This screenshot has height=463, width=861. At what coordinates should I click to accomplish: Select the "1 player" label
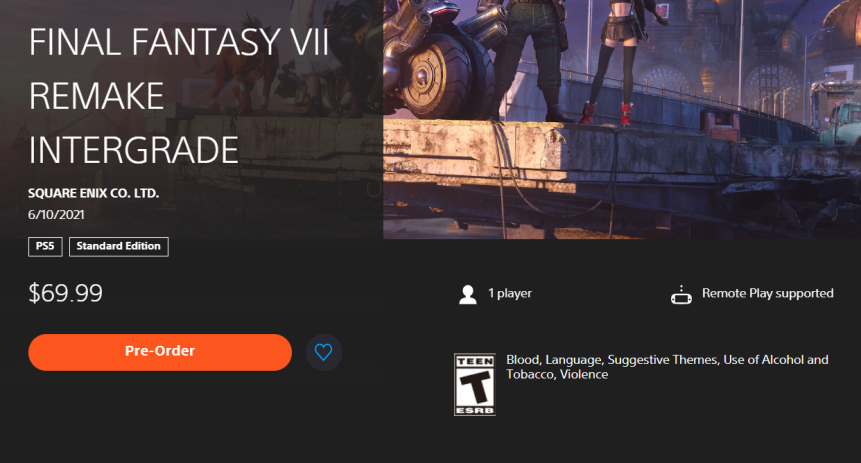tap(510, 293)
